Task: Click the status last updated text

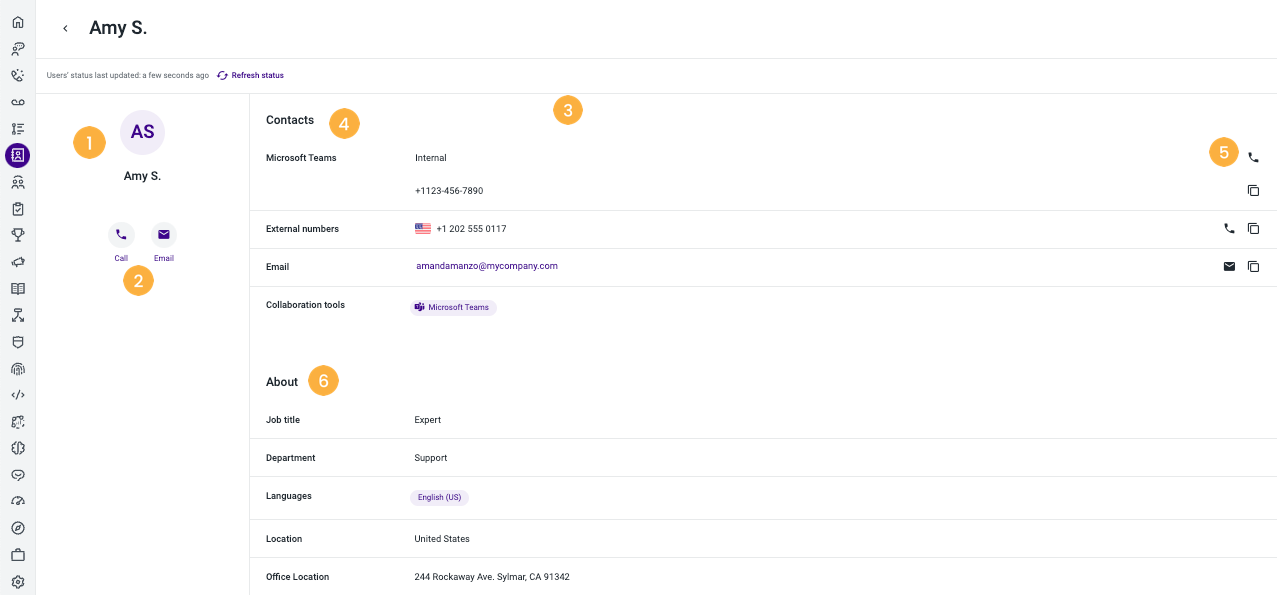Action: coord(128,75)
